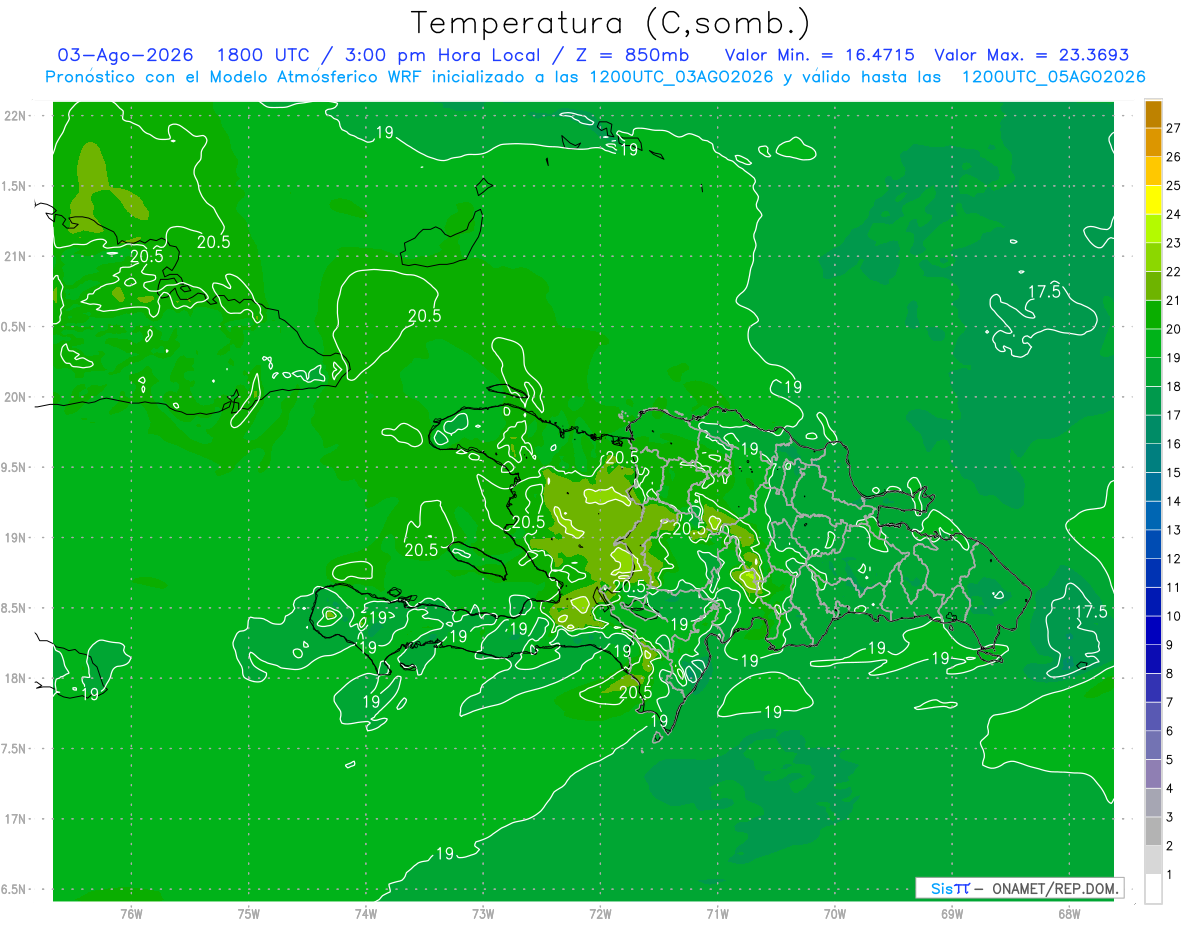Click the legend scale value '4'

[x=1170, y=789]
